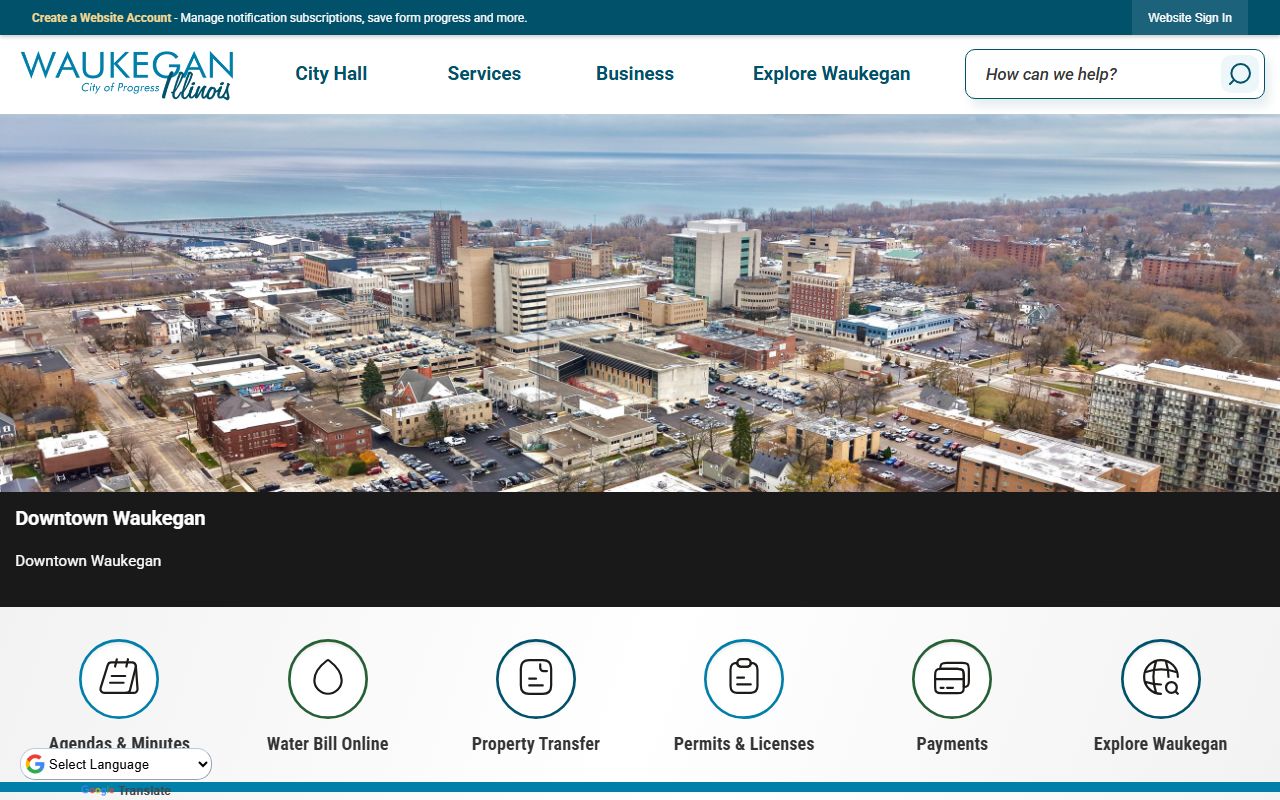Open the Services menu
1280x800 pixels.
[x=484, y=74]
